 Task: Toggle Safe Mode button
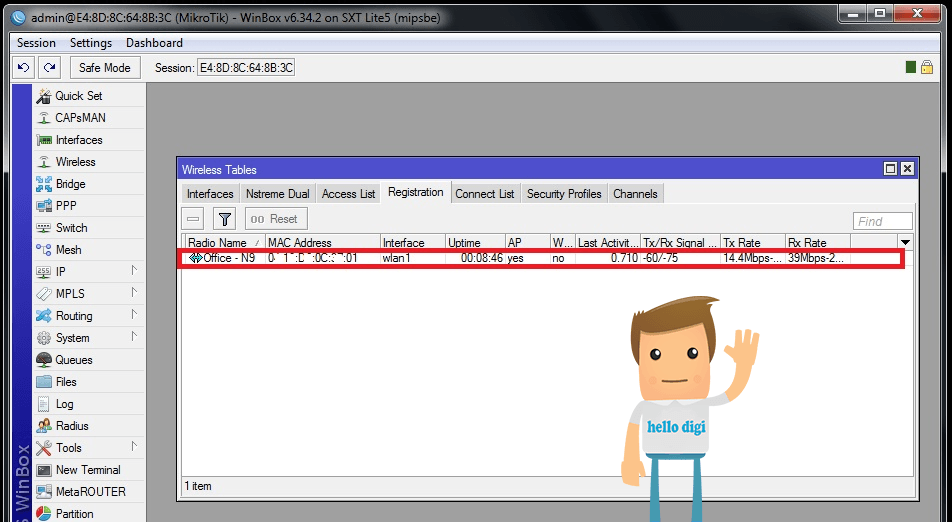105,67
